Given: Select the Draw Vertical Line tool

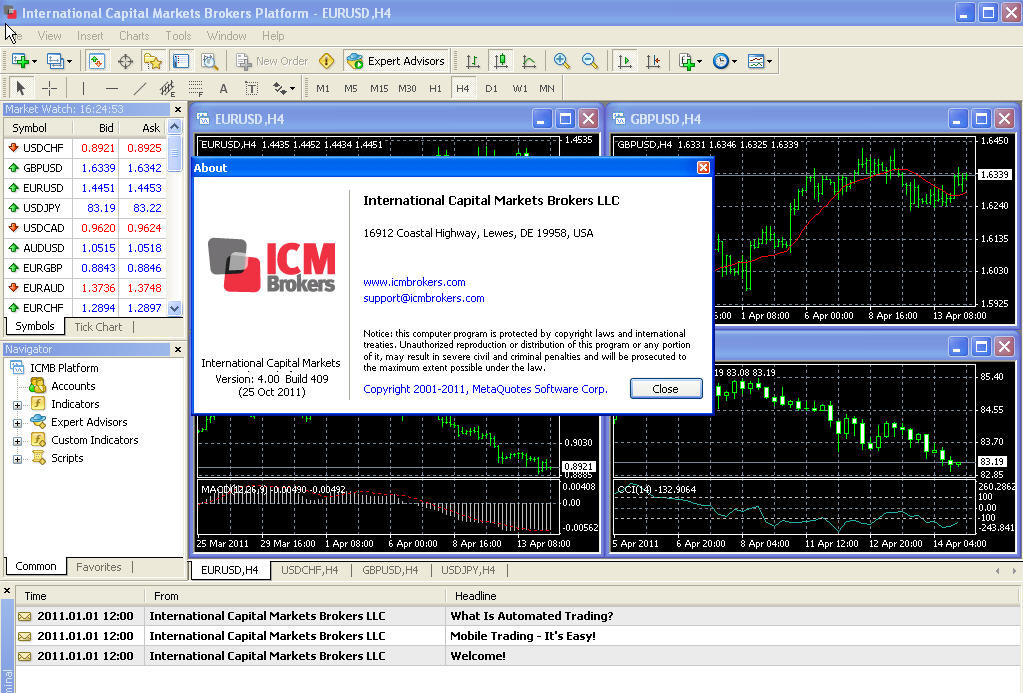Looking at the screenshot, I should tap(84, 88).
